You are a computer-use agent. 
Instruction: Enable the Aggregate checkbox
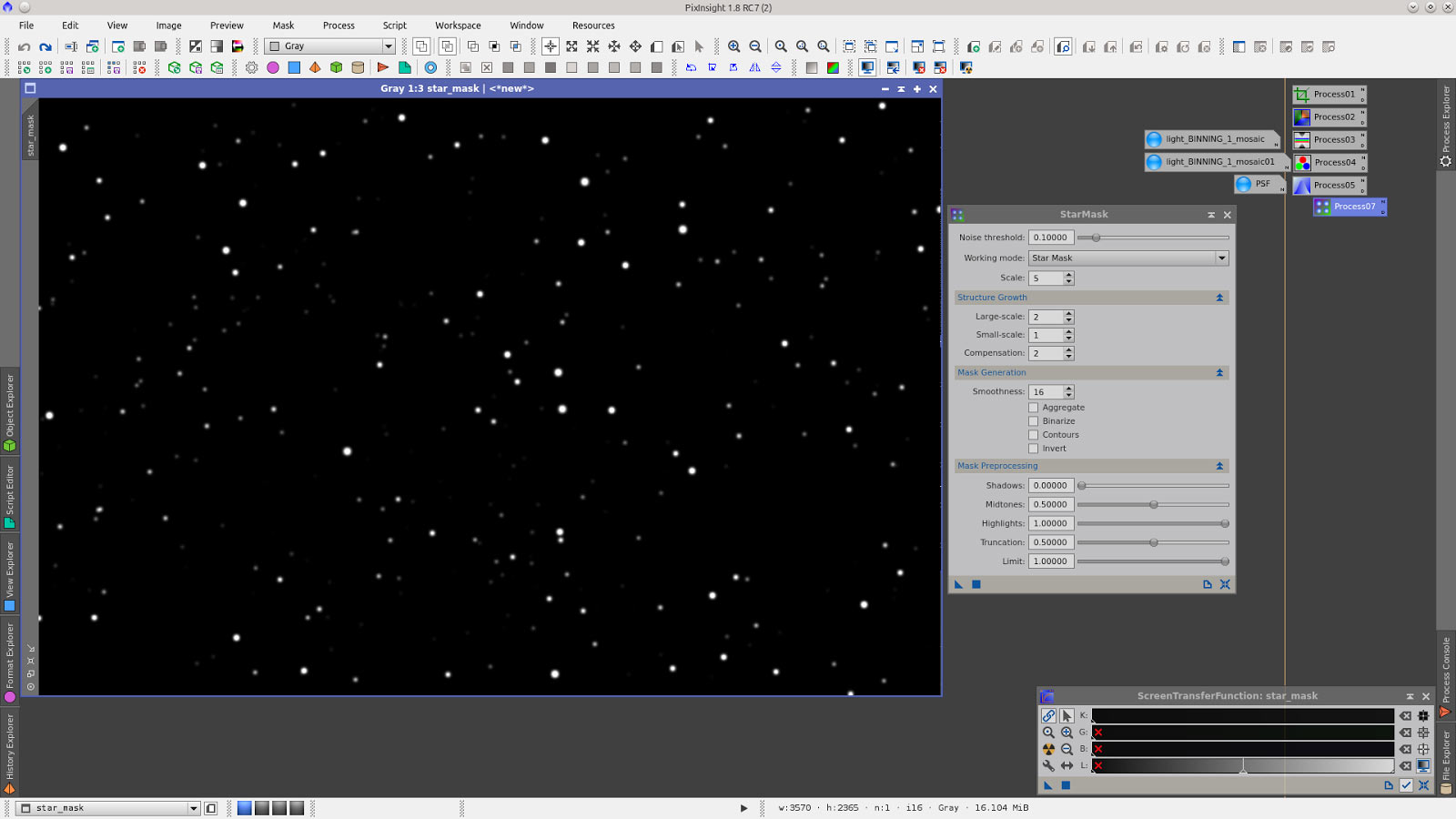[1034, 408]
